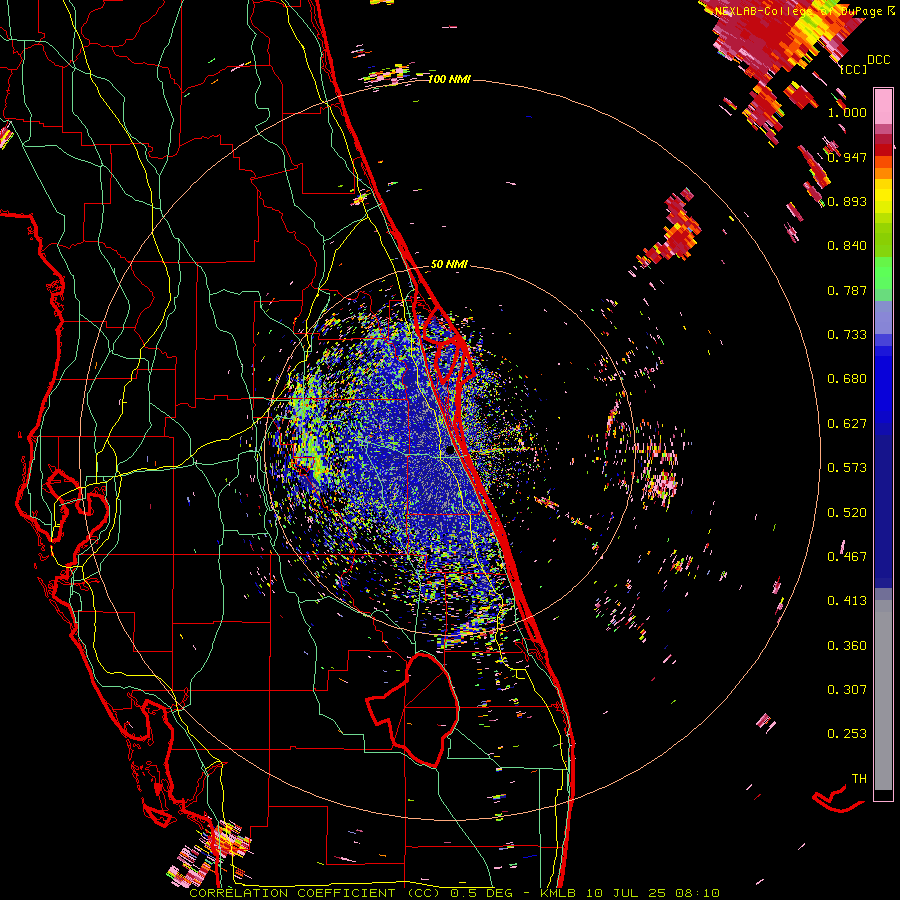
Task: Click the "50 NMI" range ring label
Action: pyautogui.click(x=449, y=265)
